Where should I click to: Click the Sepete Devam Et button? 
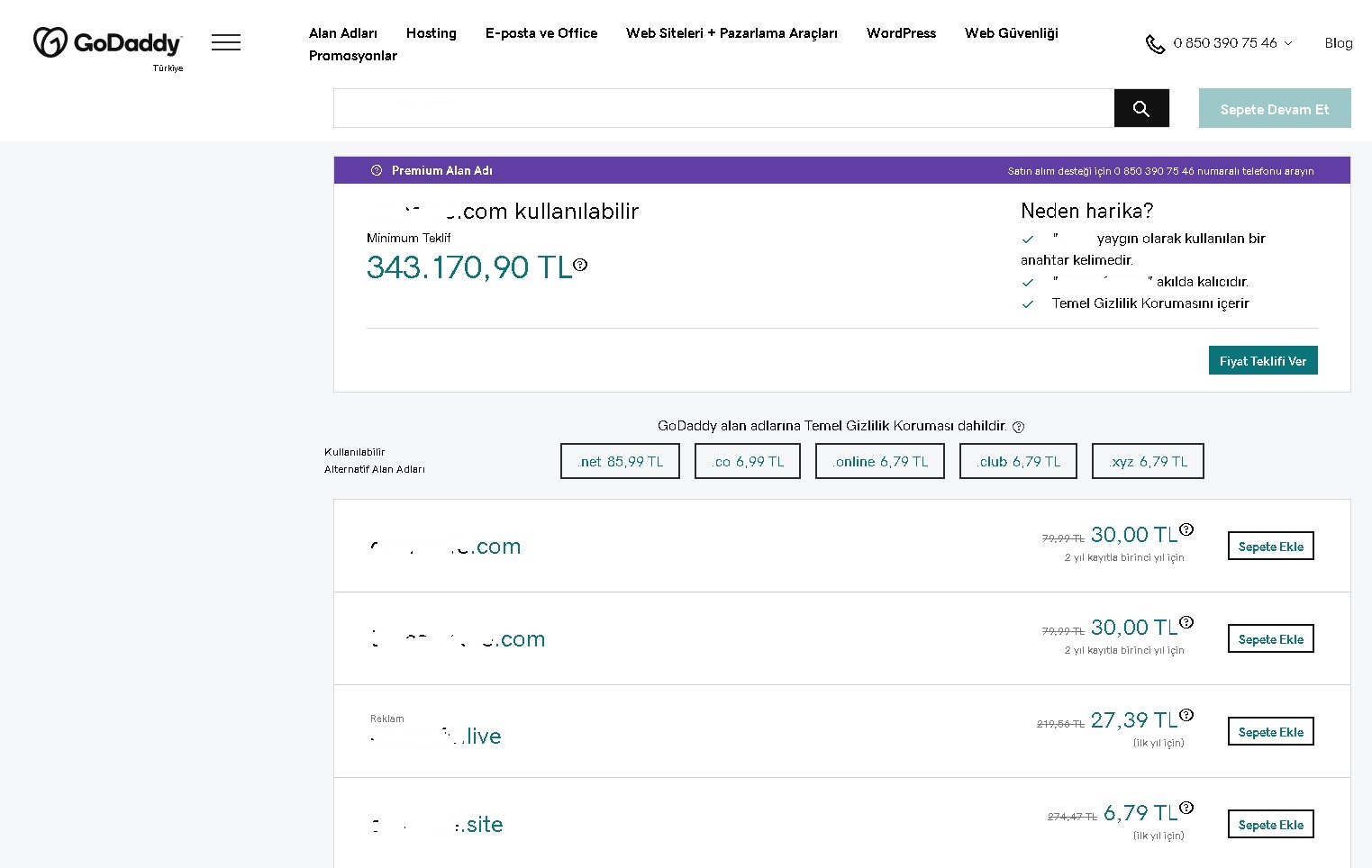pos(1275,108)
